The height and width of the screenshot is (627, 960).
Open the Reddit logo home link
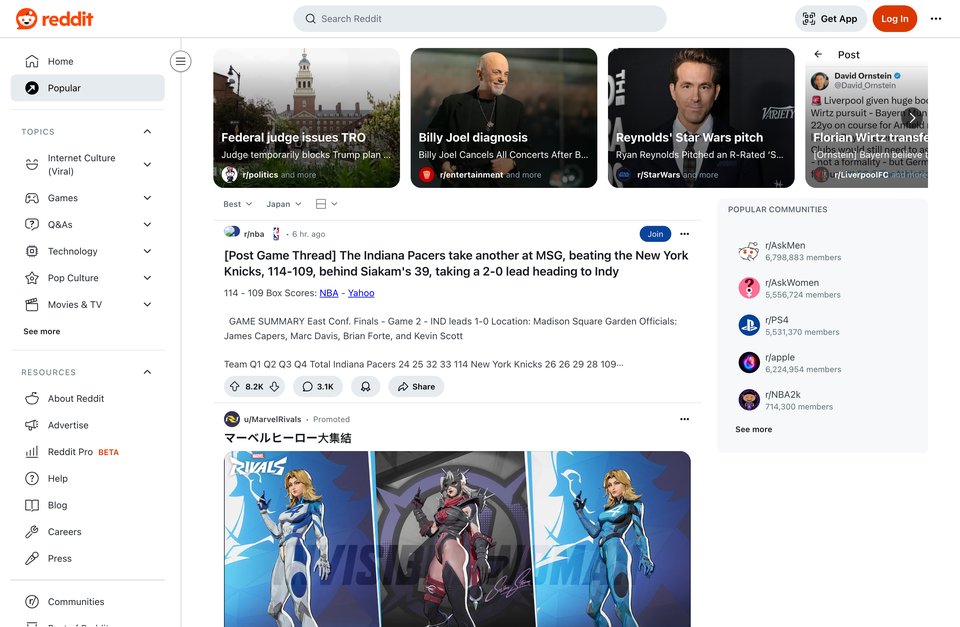[54, 19]
